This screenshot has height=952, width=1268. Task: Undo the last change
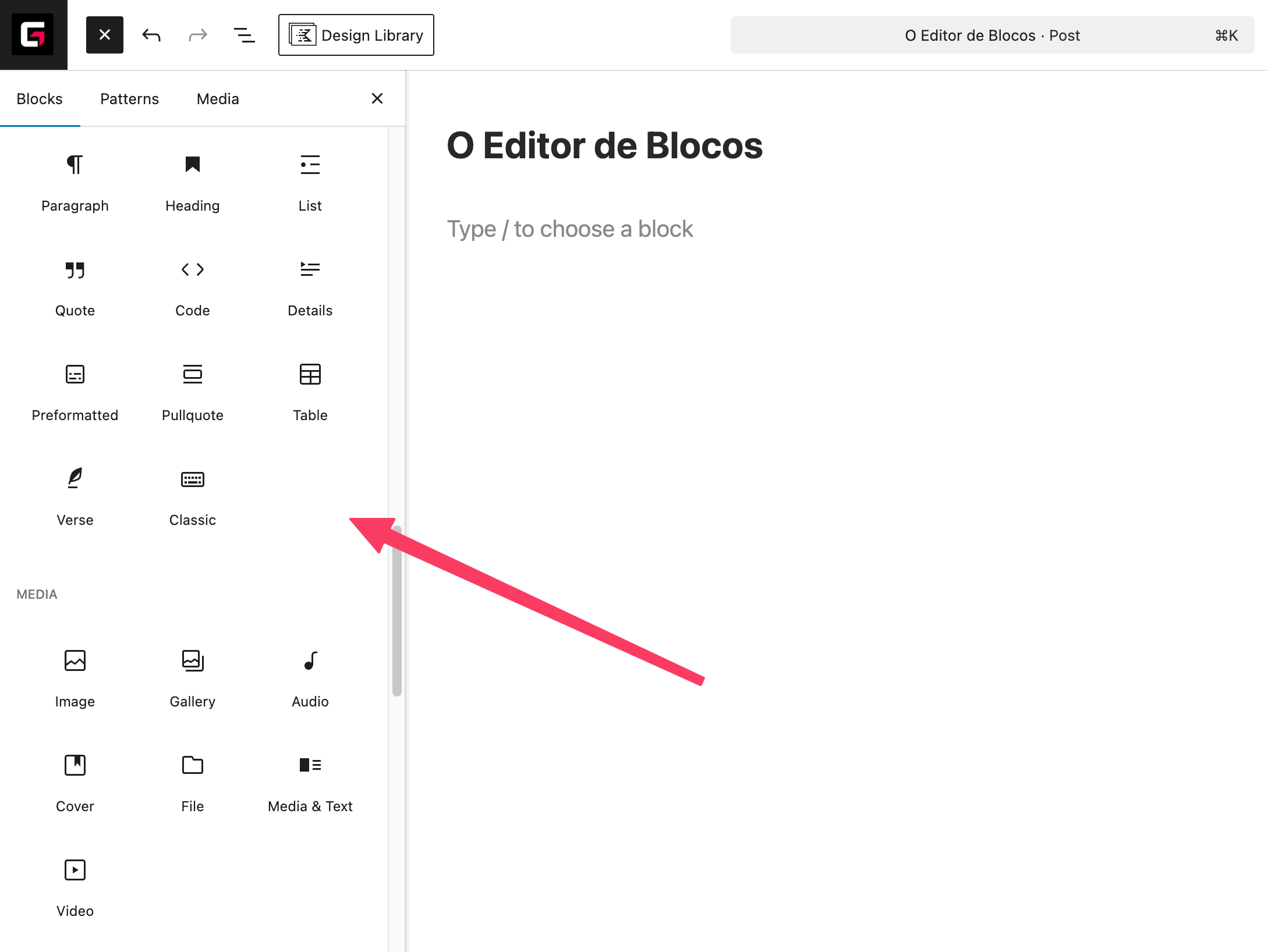151,35
